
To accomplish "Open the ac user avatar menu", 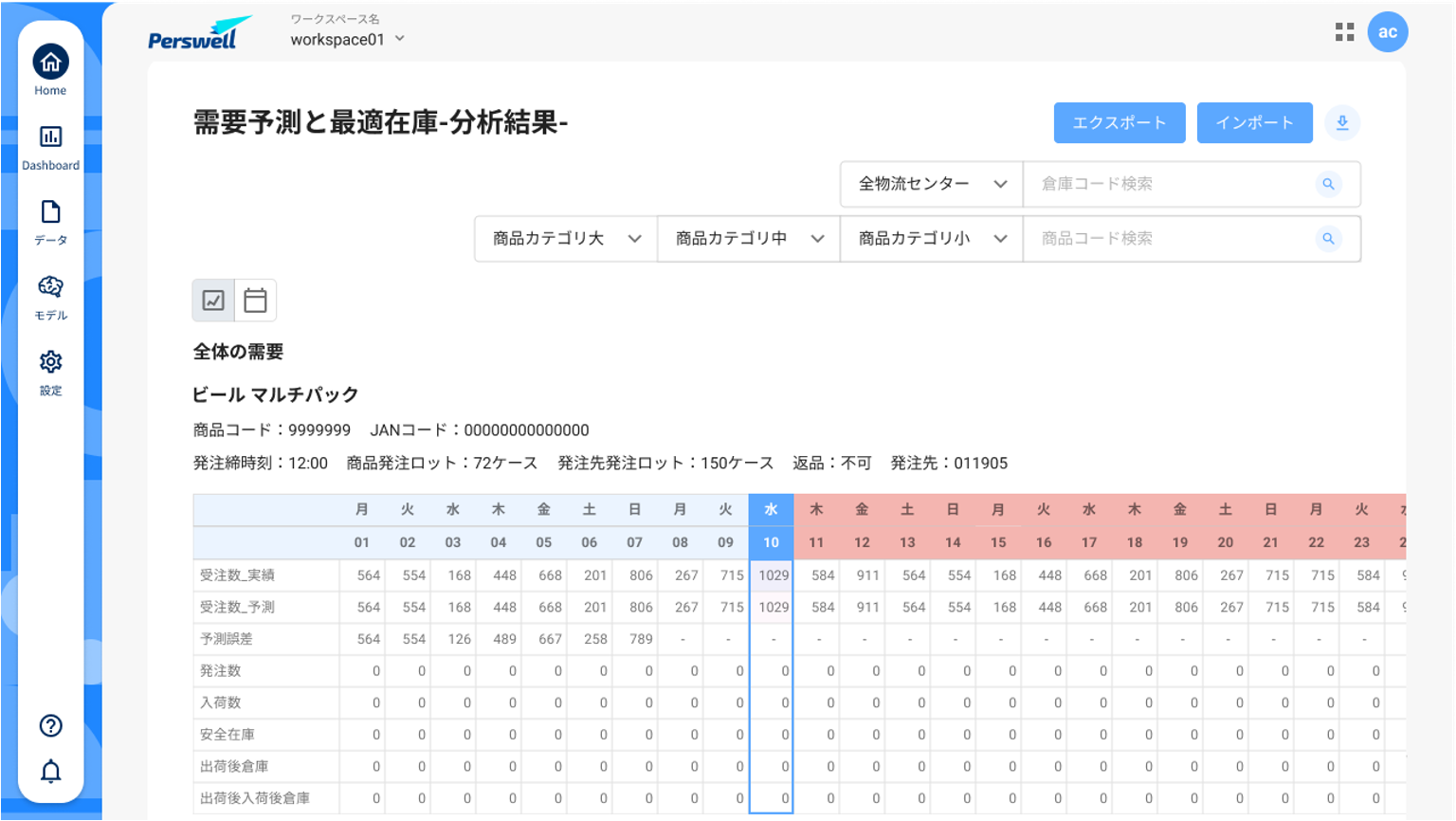I will [x=1389, y=31].
